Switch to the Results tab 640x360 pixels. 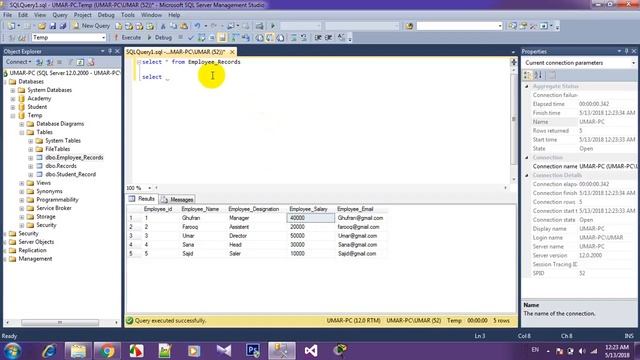(142, 199)
